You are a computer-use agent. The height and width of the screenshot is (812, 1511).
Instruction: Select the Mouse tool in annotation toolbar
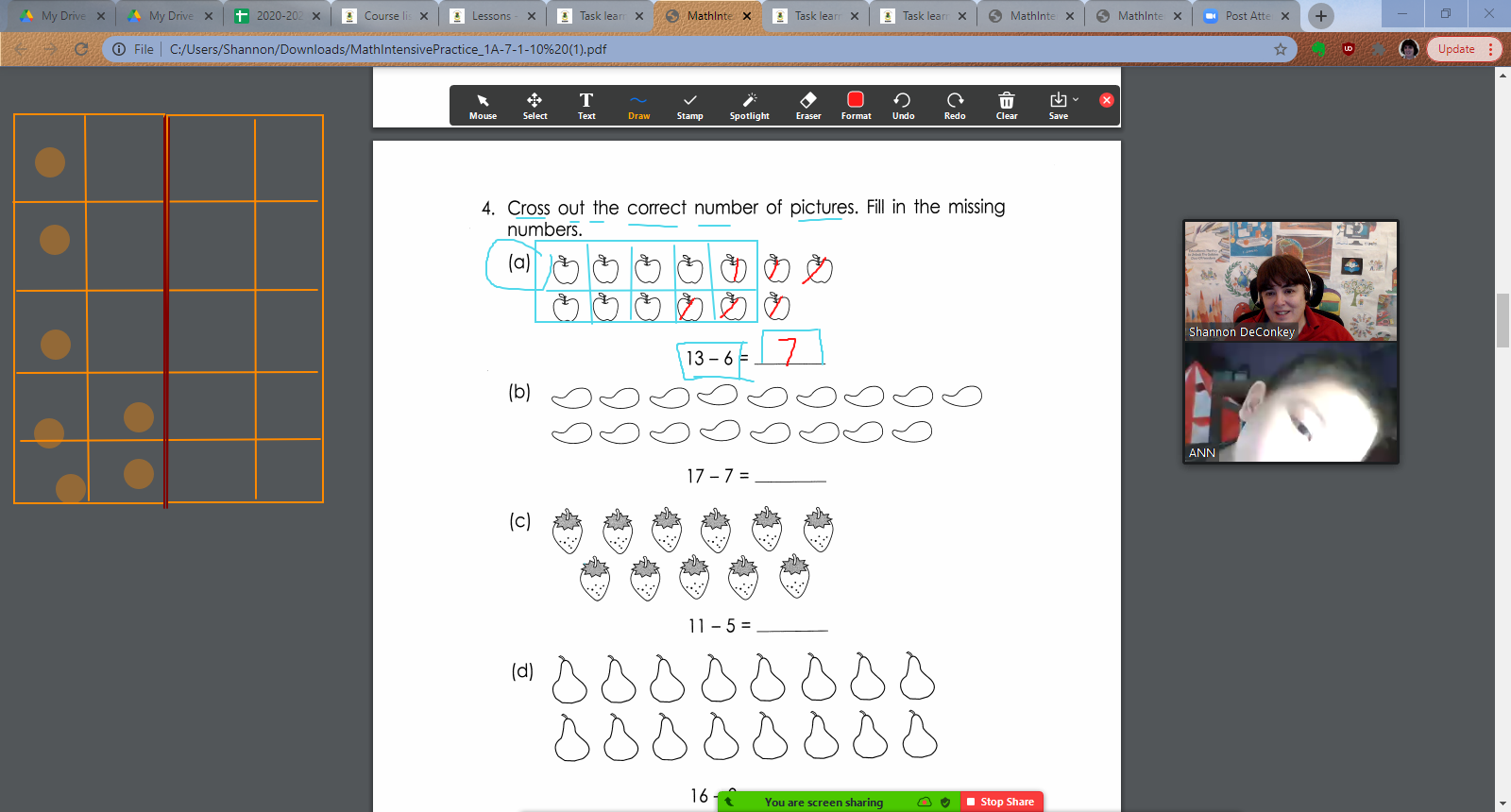pos(483,106)
